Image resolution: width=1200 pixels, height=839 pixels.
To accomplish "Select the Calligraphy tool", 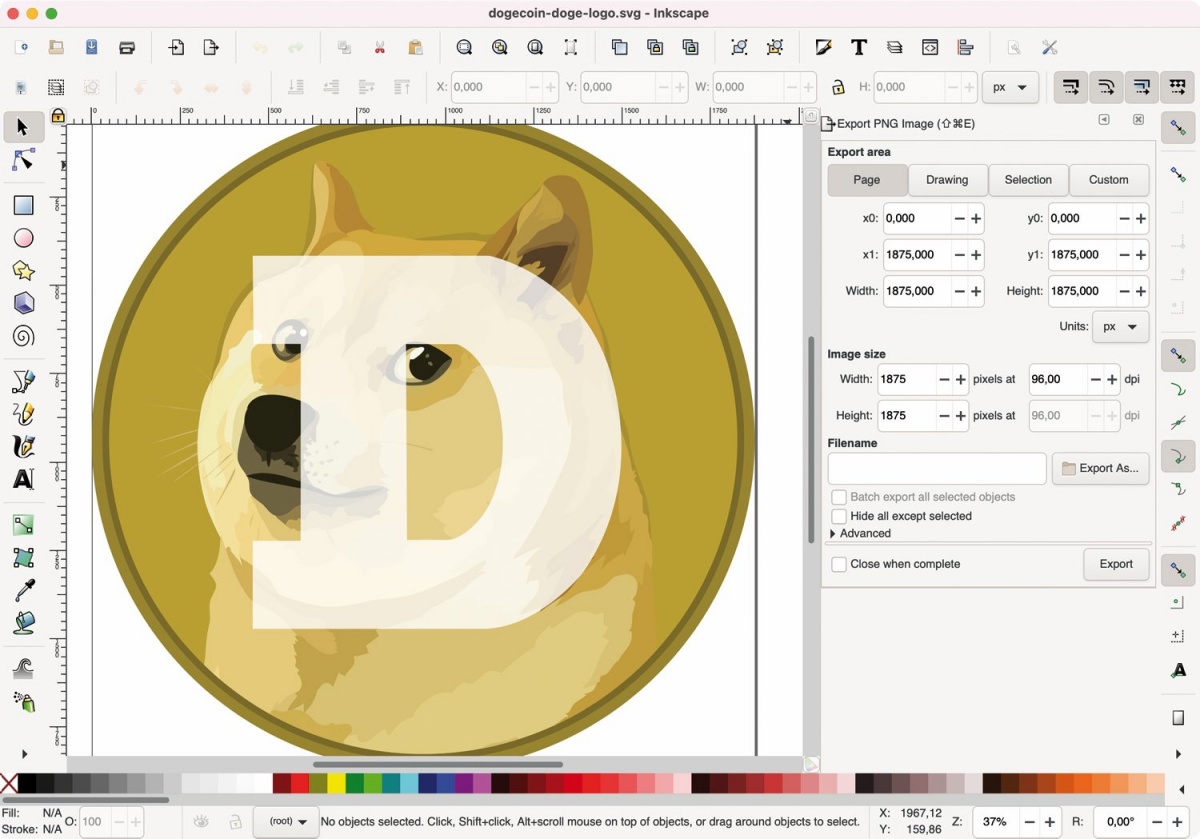I will pos(23,446).
